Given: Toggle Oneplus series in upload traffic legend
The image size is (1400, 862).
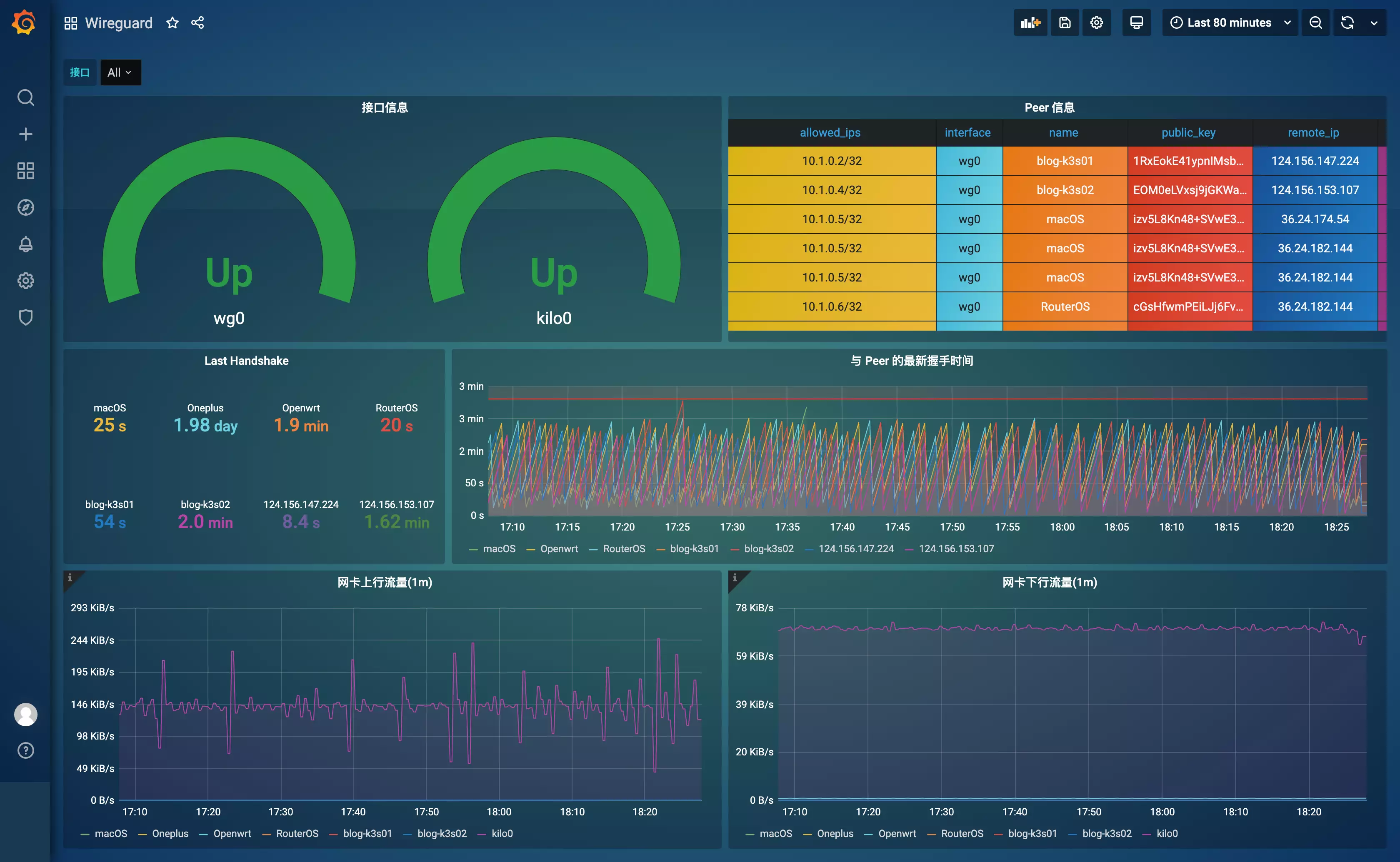Looking at the screenshot, I should [x=170, y=834].
